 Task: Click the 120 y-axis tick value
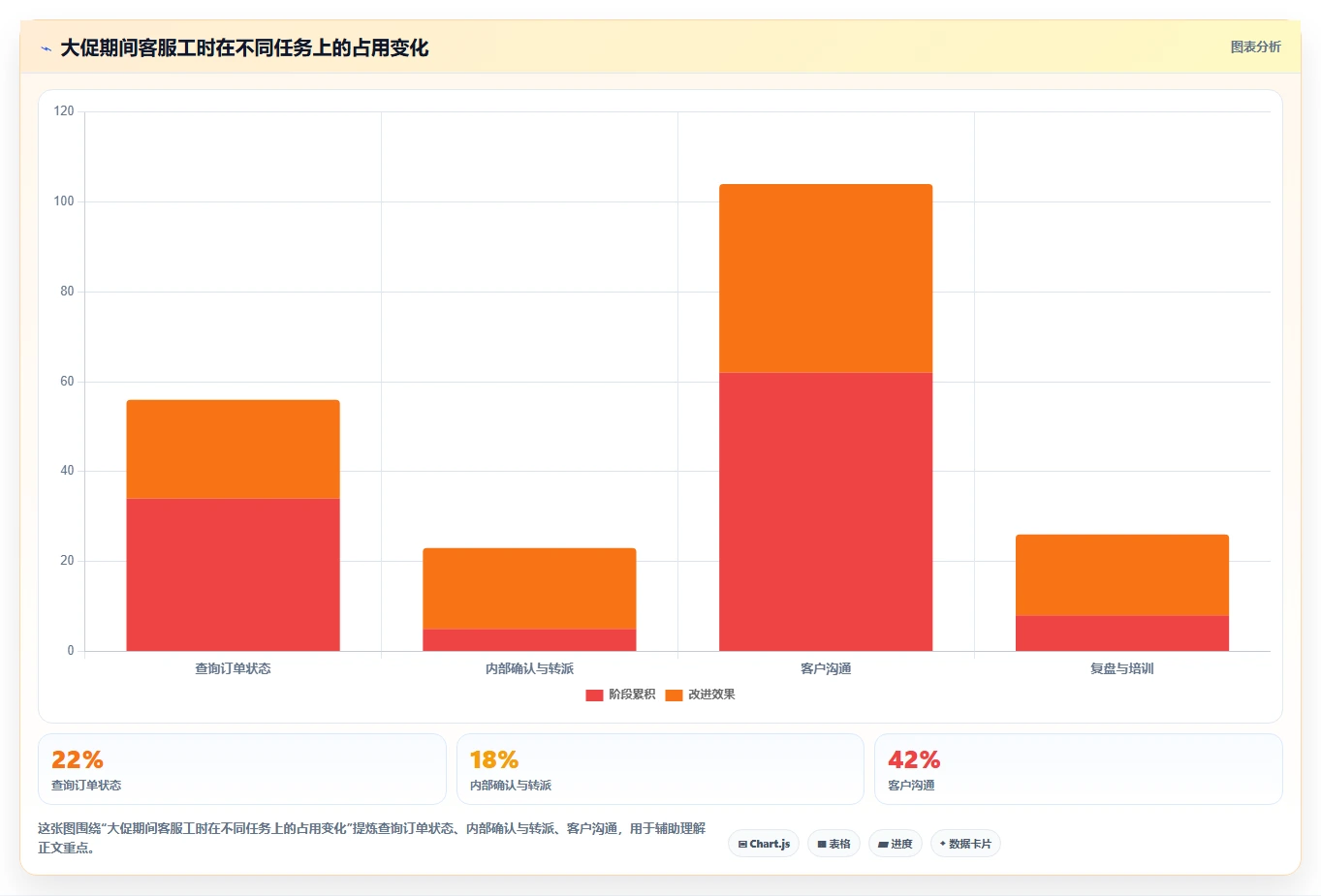64,111
